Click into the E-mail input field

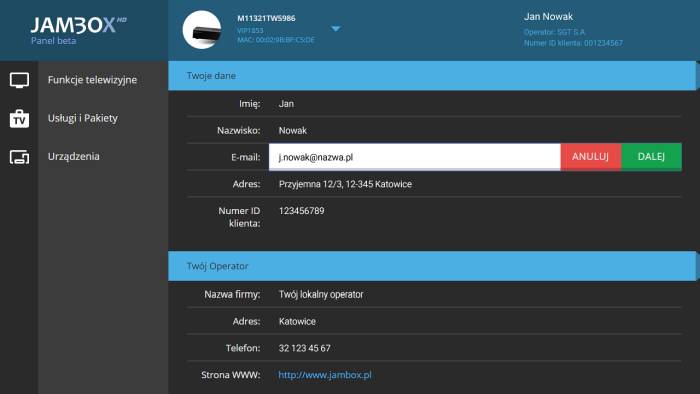[x=414, y=157]
